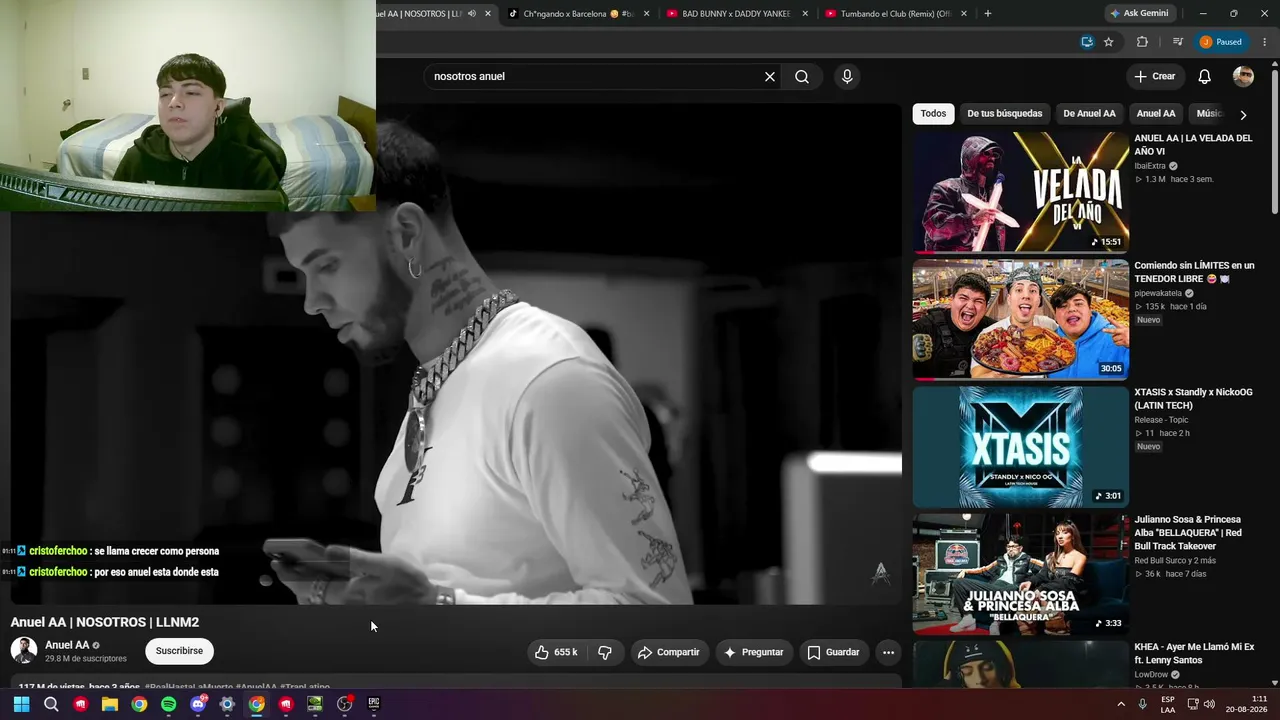The height and width of the screenshot is (720, 1280).
Task: Click the video title Anuel AA | NOSOTROS | LLNM2
Action: pos(105,622)
